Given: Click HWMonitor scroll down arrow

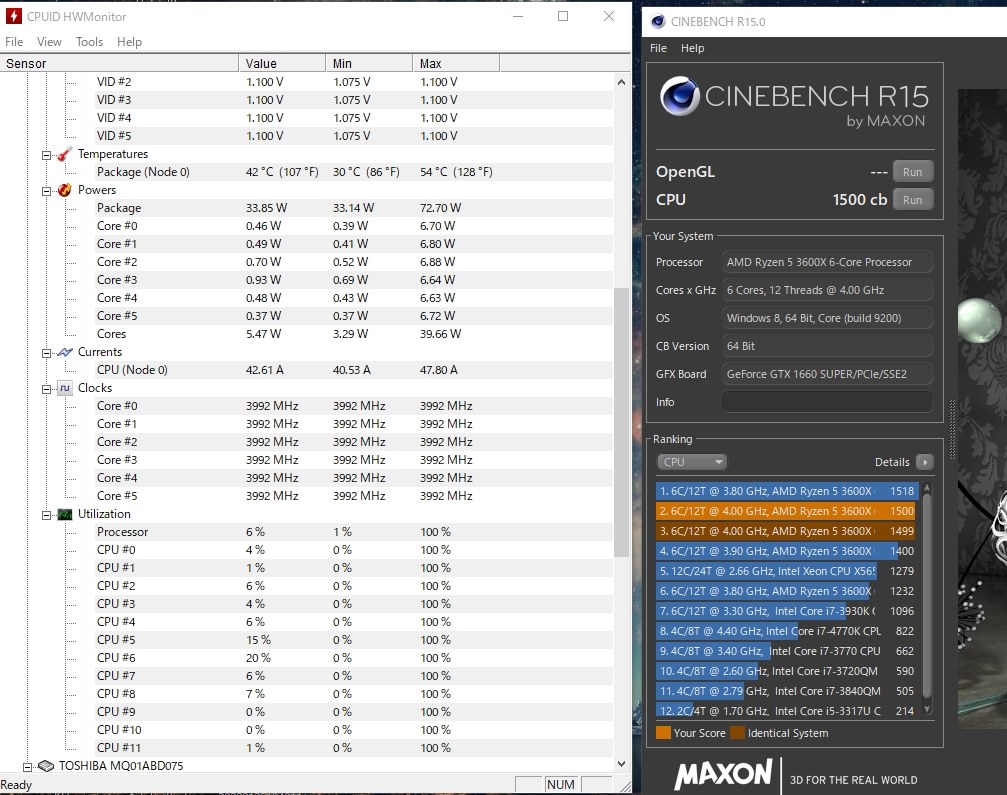Looking at the screenshot, I should (621, 764).
